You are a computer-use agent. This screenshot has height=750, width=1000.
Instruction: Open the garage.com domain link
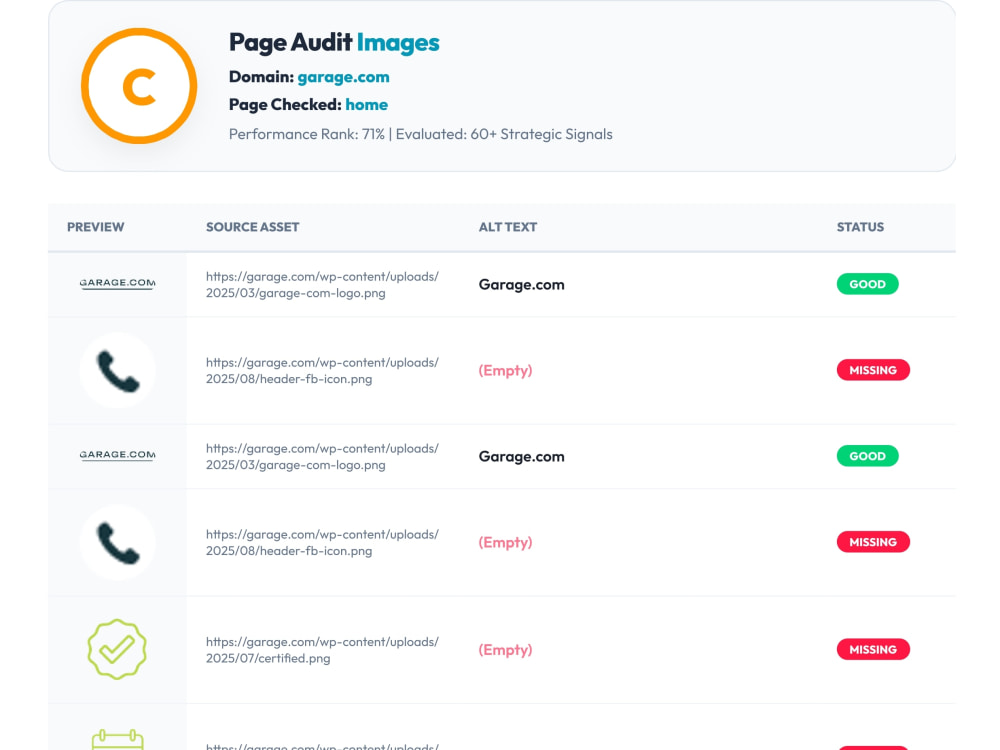click(343, 77)
